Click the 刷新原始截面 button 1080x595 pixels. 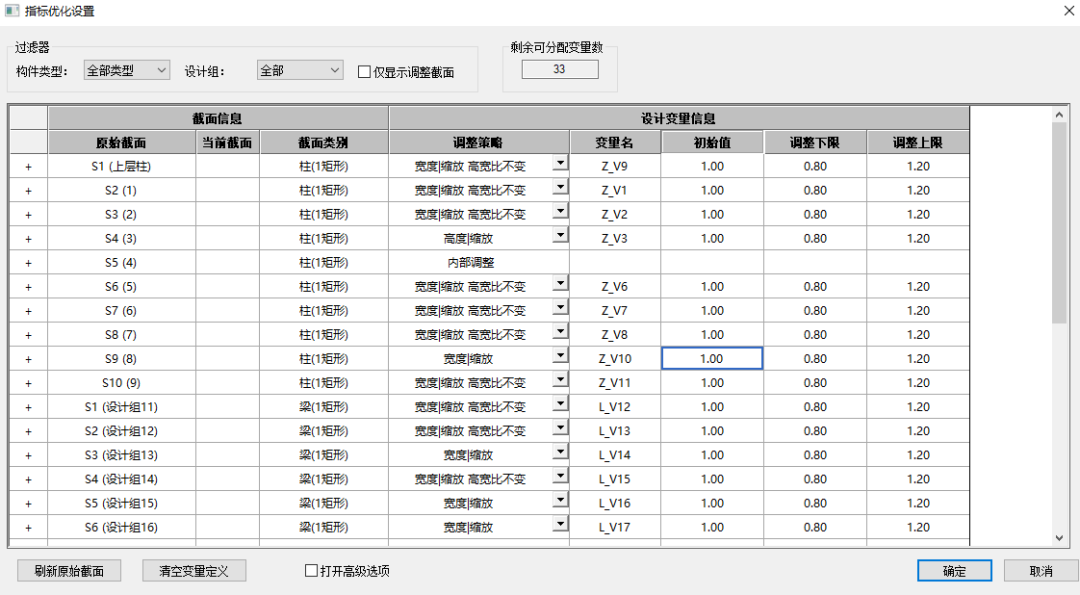pyautogui.click(x=68, y=570)
